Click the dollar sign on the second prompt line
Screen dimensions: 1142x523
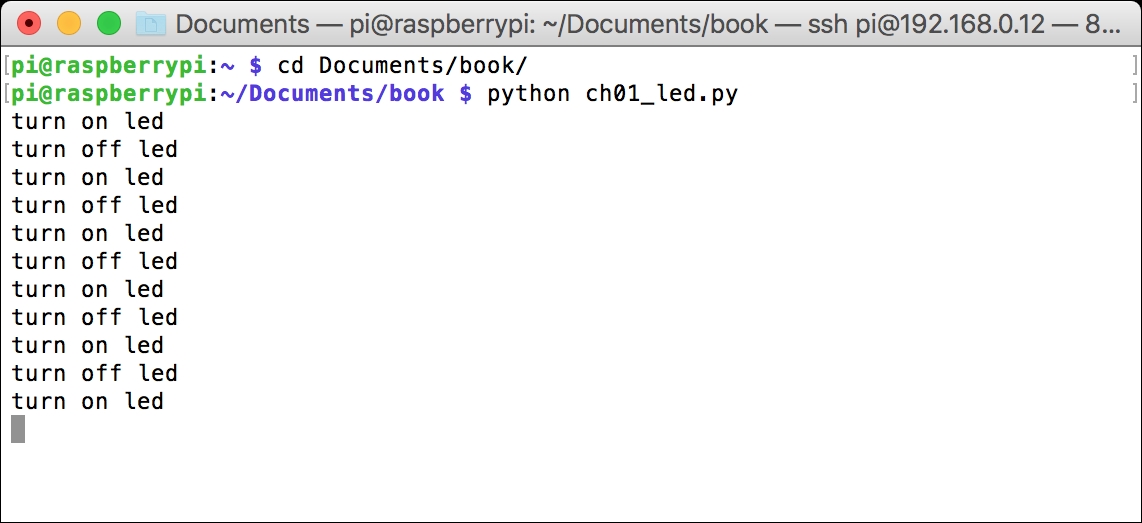464,94
